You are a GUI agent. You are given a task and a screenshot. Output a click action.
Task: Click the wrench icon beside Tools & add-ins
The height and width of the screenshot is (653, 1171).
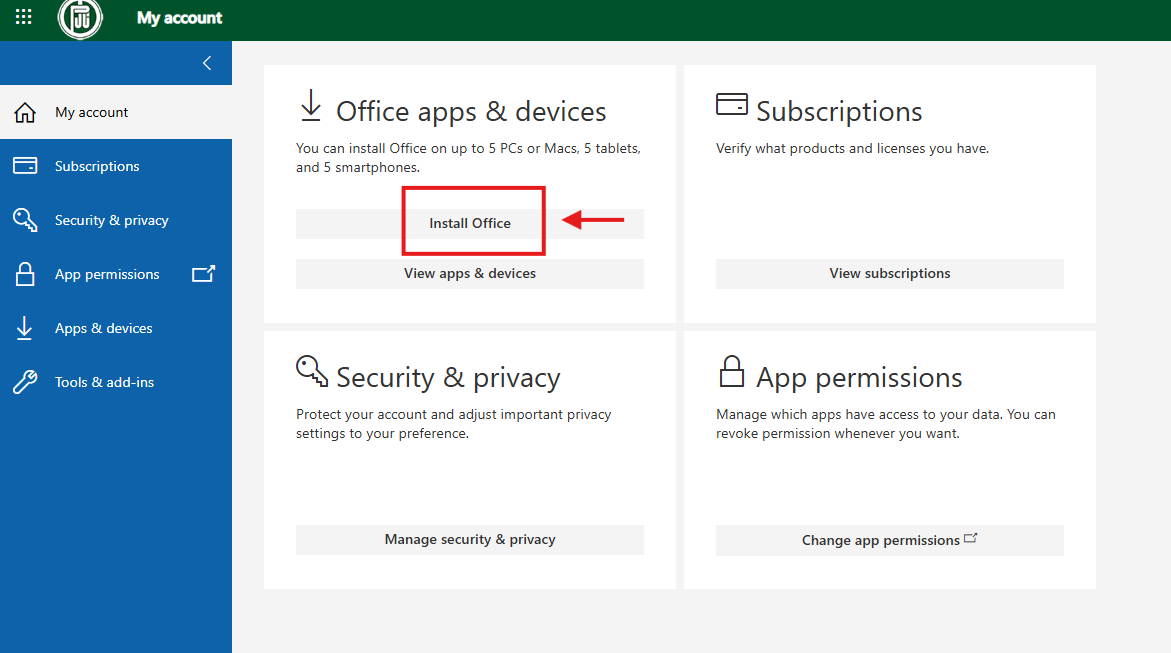point(25,382)
